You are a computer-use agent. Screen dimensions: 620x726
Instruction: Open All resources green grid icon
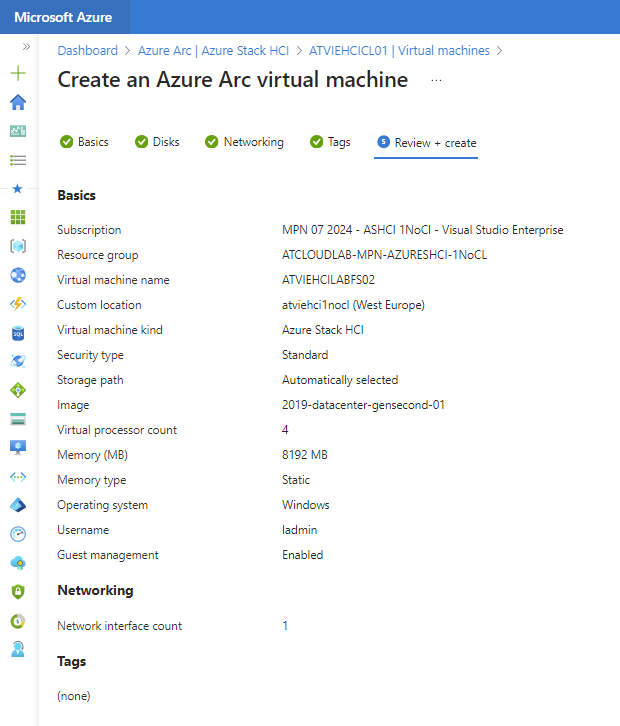(18, 217)
